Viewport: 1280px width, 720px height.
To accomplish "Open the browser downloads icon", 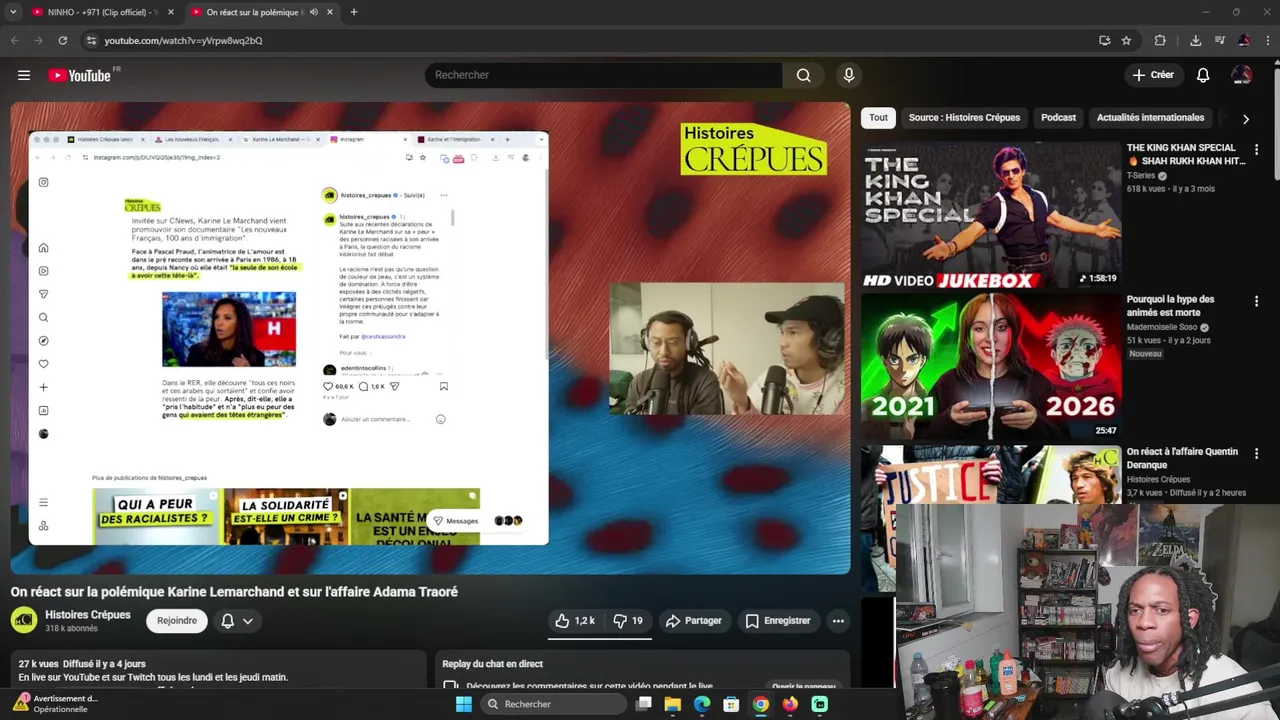I will 1195,40.
